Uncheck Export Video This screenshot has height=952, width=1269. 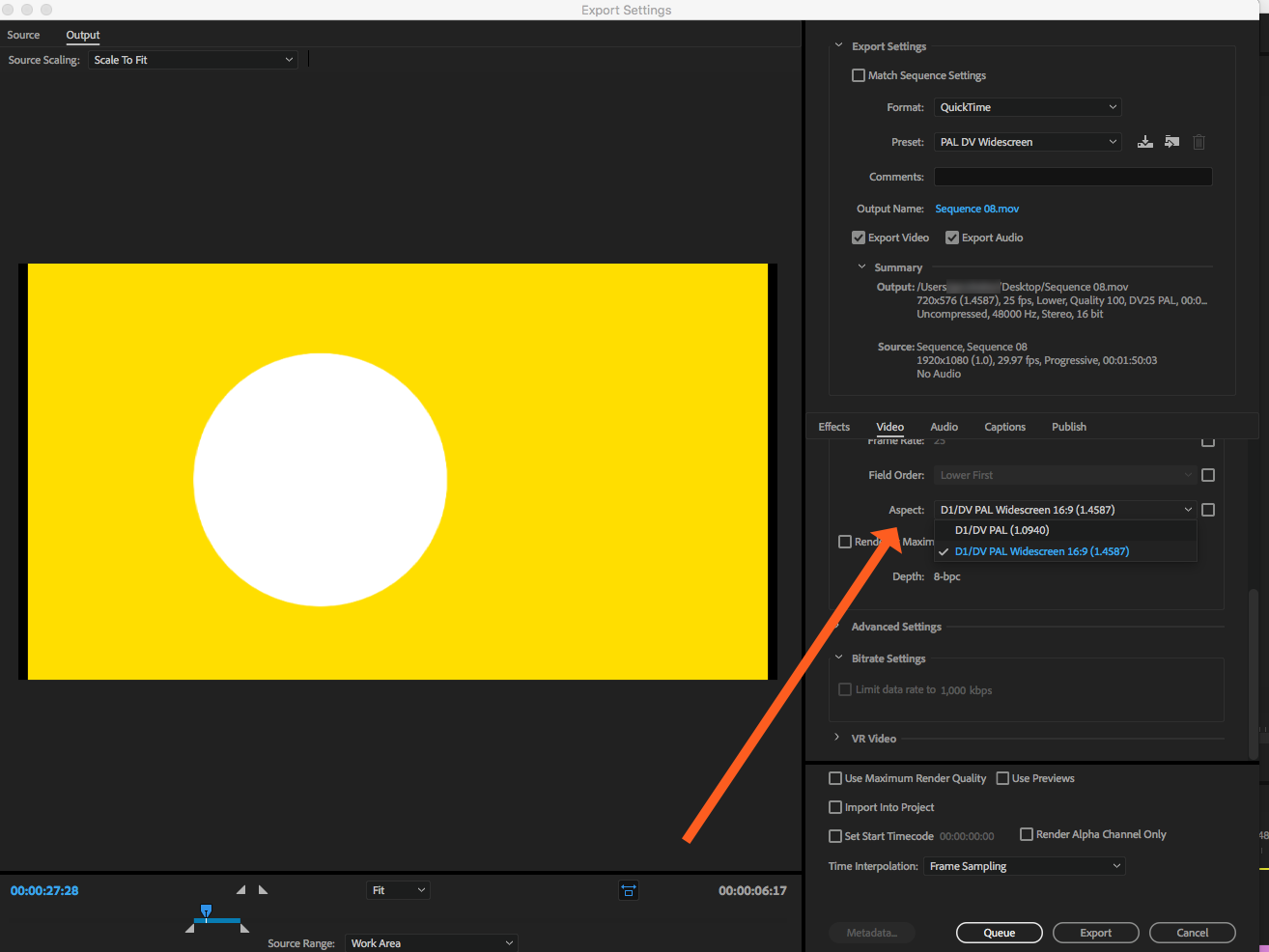859,238
